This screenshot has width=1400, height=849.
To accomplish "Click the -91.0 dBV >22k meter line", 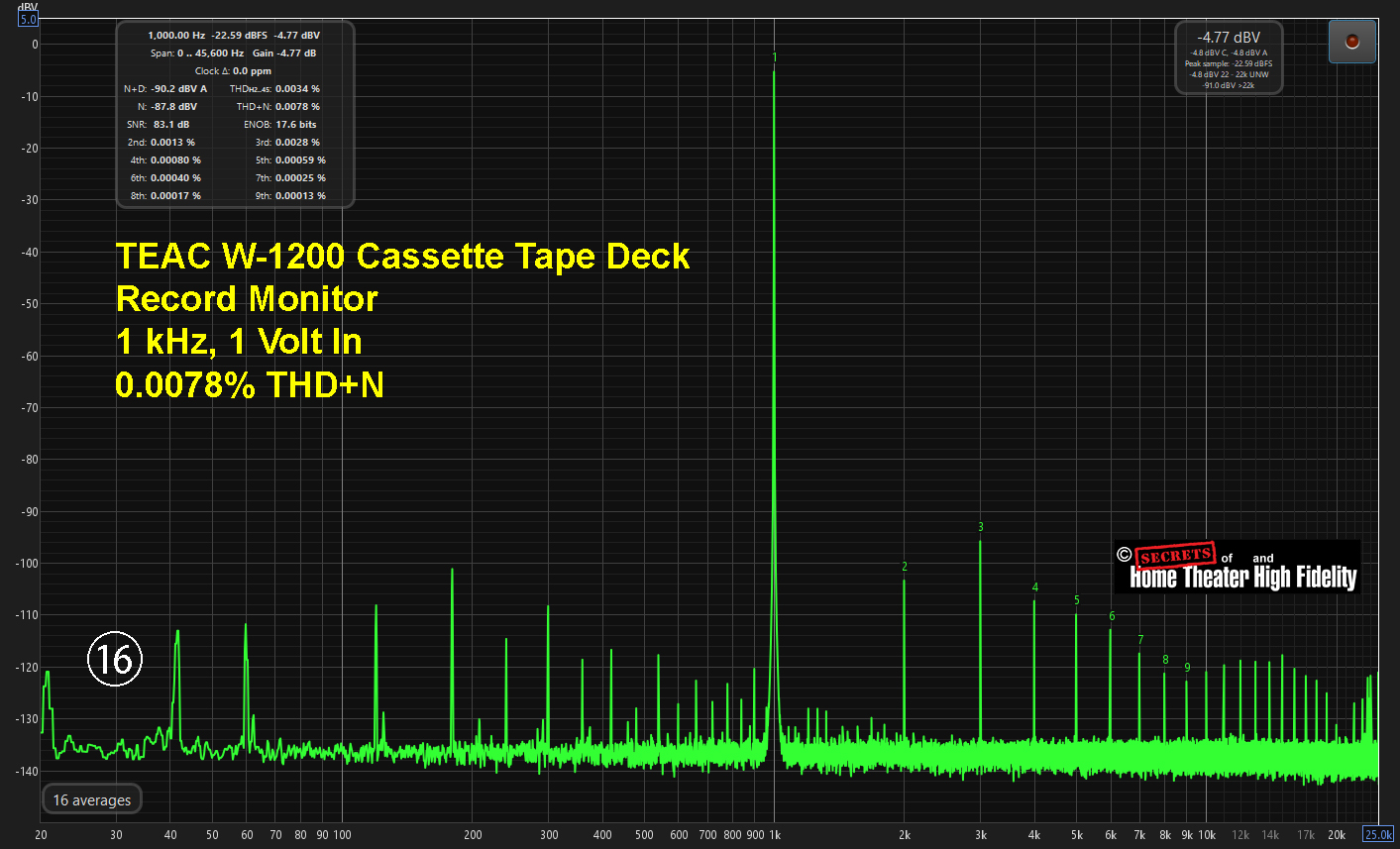I will (x=1229, y=85).
